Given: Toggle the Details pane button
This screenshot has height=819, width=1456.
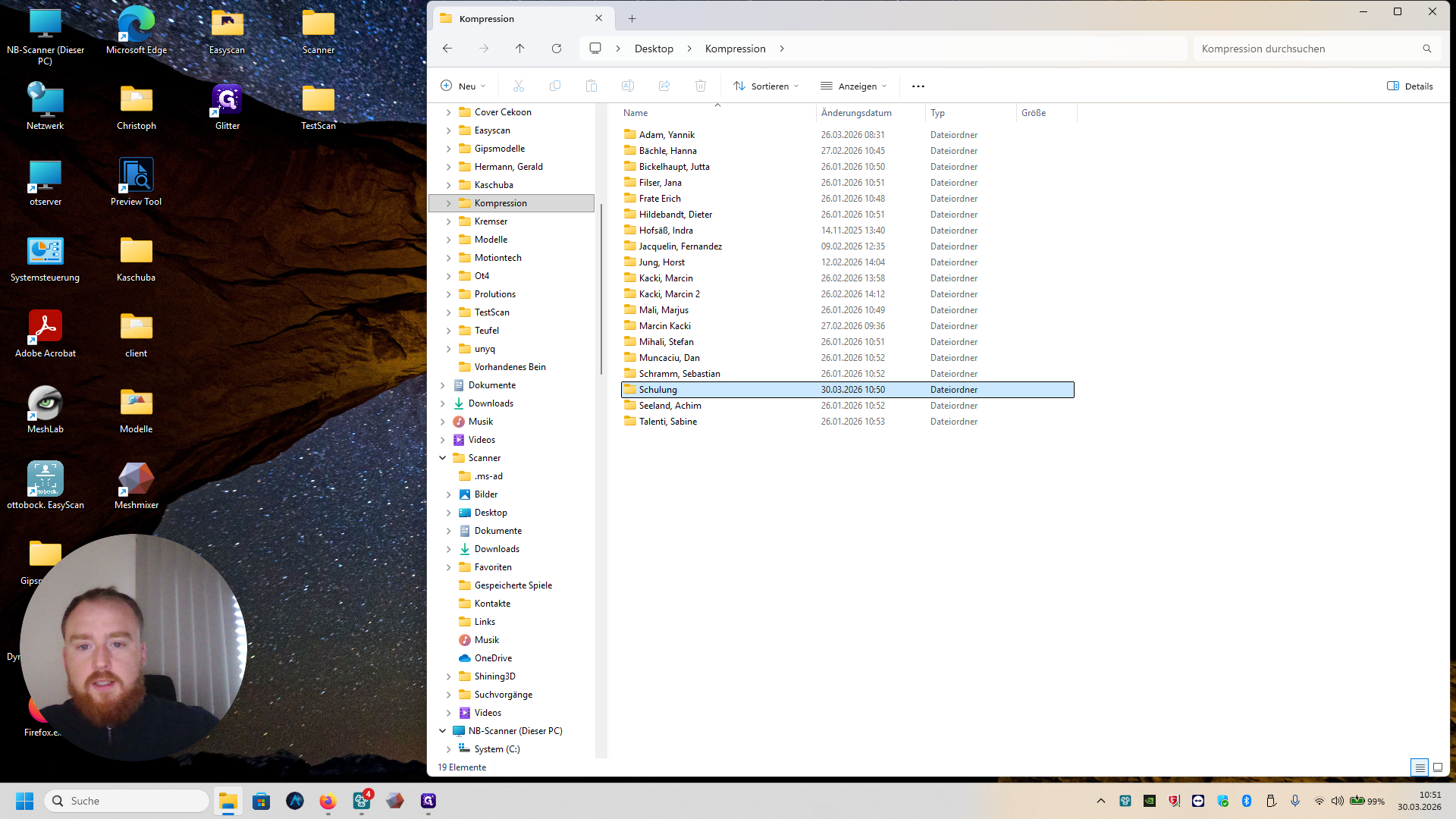Looking at the screenshot, I should click(1410, 86).
